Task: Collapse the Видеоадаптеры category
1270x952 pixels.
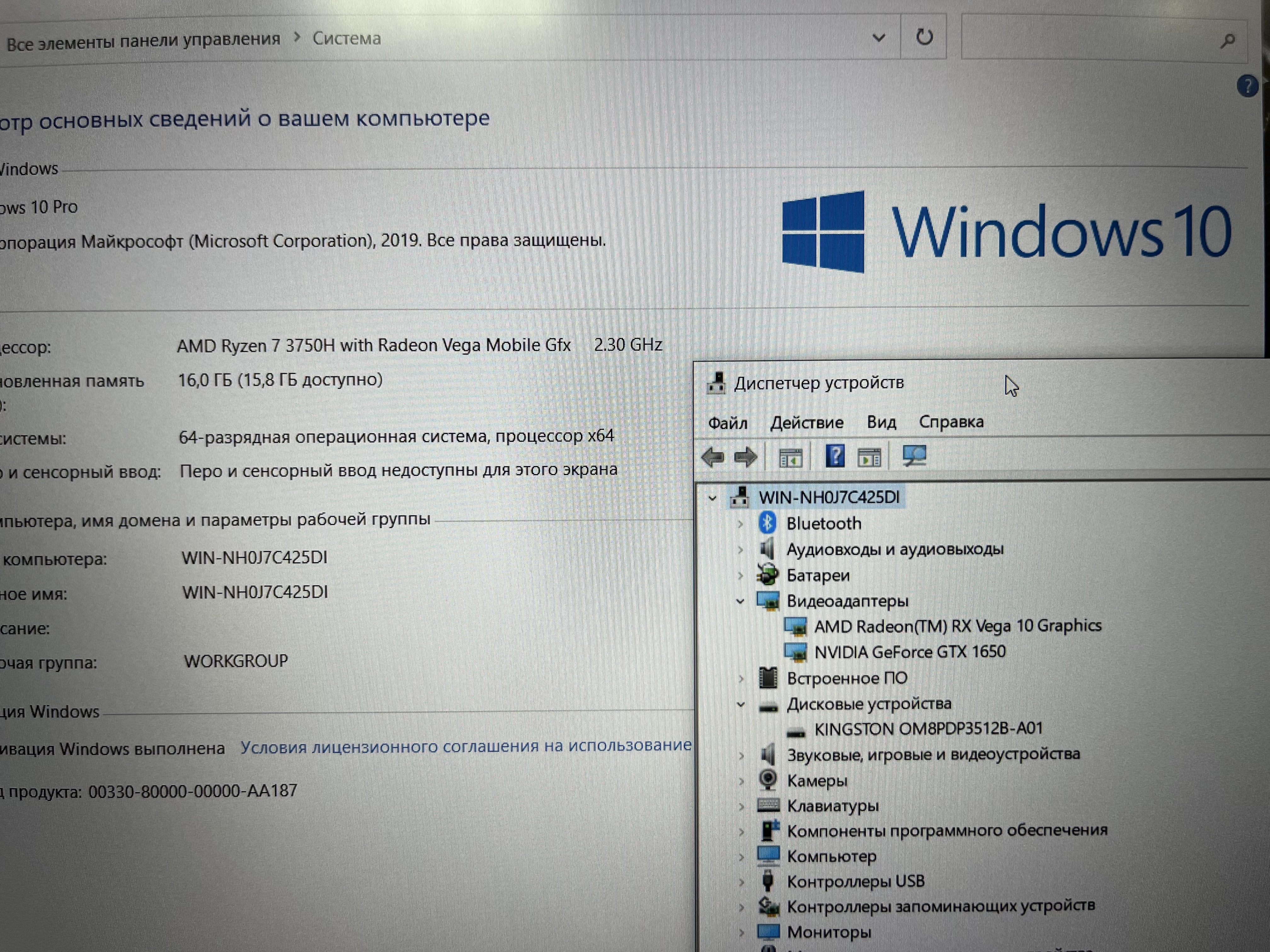Action: (x=740, y=601)
